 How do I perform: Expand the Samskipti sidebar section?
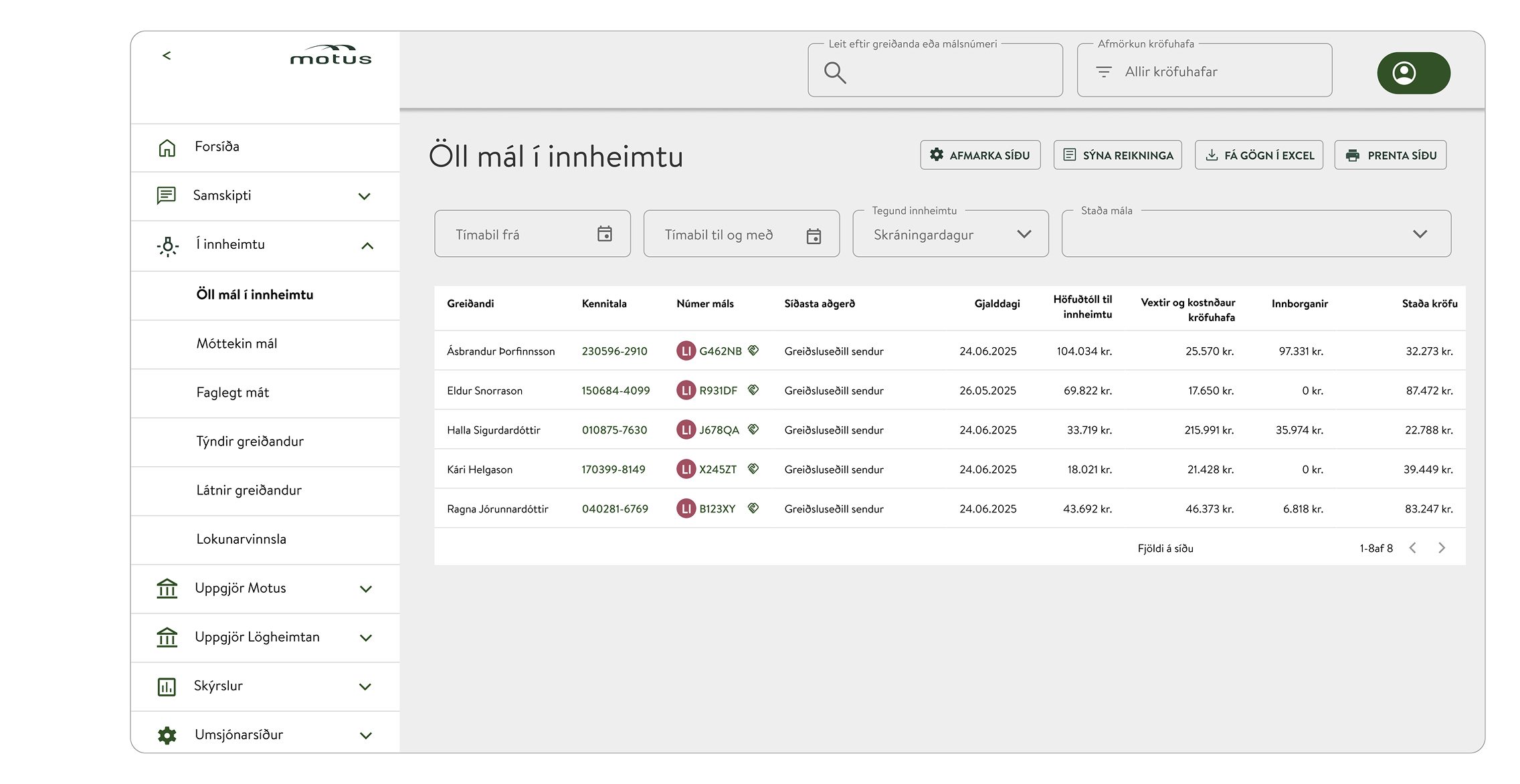(365, 196)
